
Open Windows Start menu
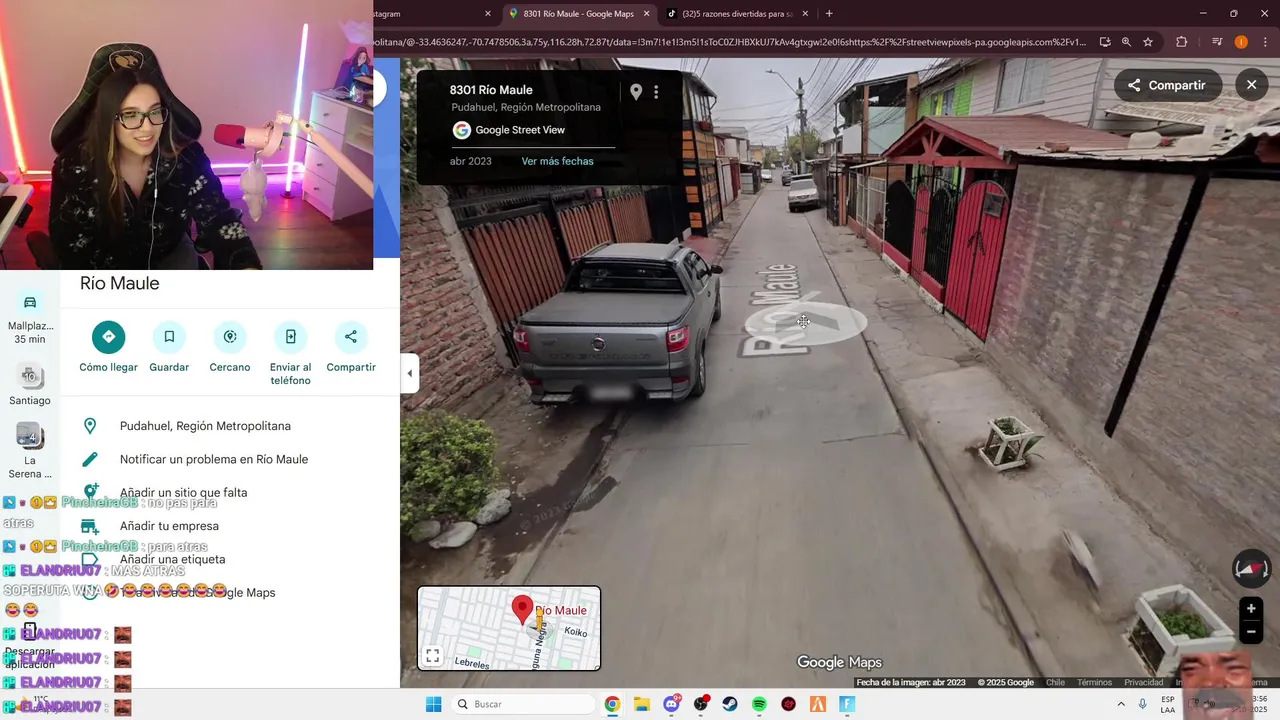coord(433,704)
